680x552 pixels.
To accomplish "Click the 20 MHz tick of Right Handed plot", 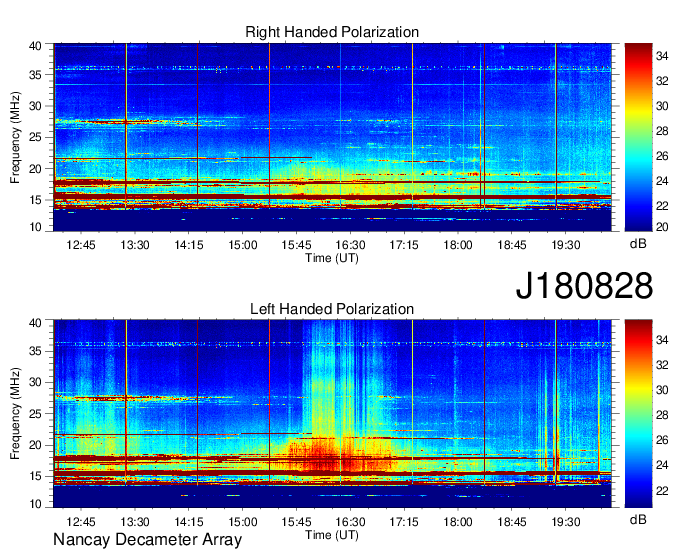I will [x=35, y=169].
